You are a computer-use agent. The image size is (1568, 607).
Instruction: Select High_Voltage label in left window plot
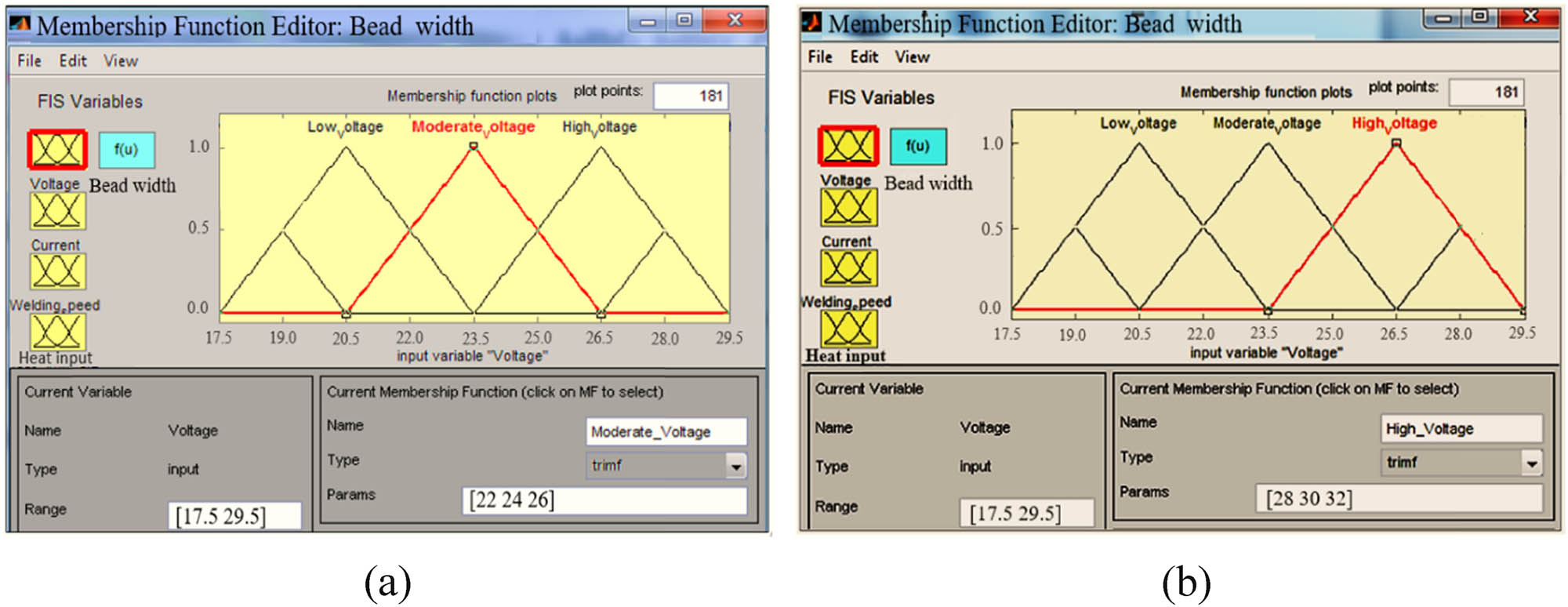(x=600, y=127)
